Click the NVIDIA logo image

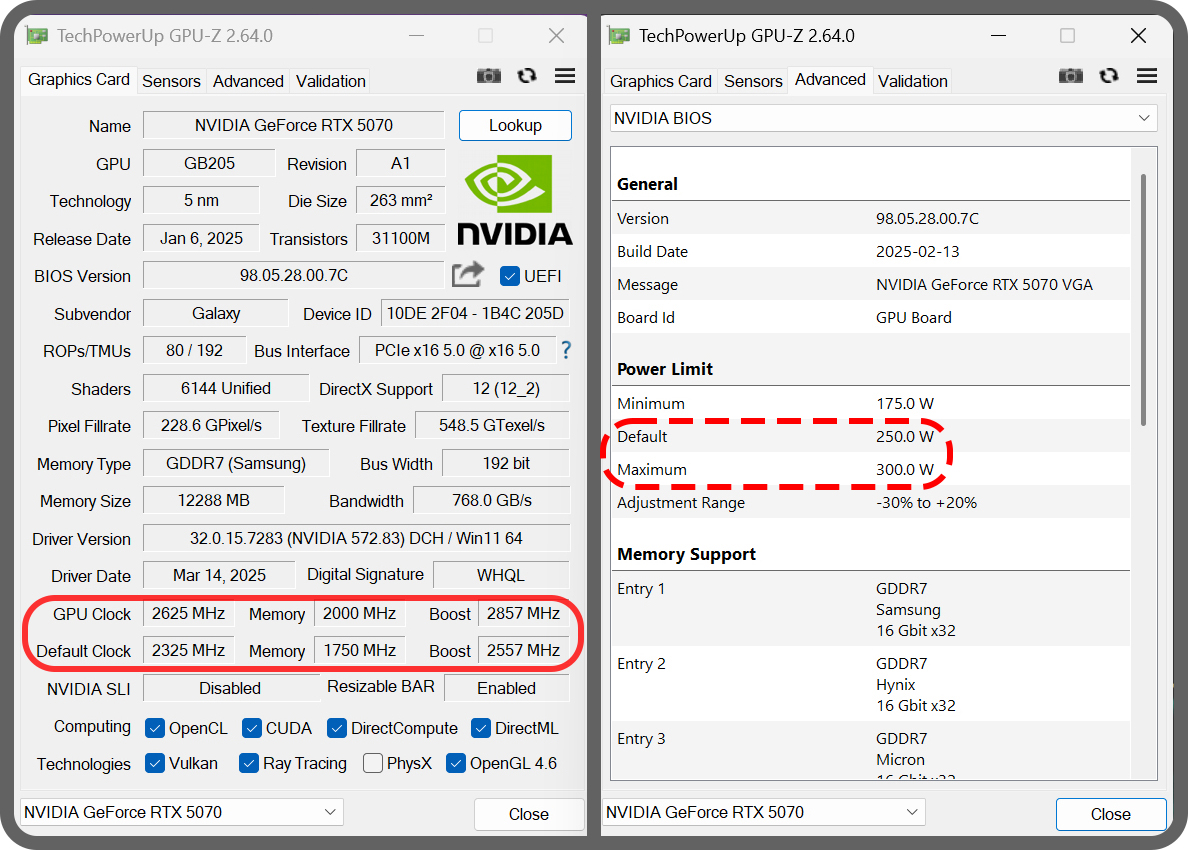514,201
